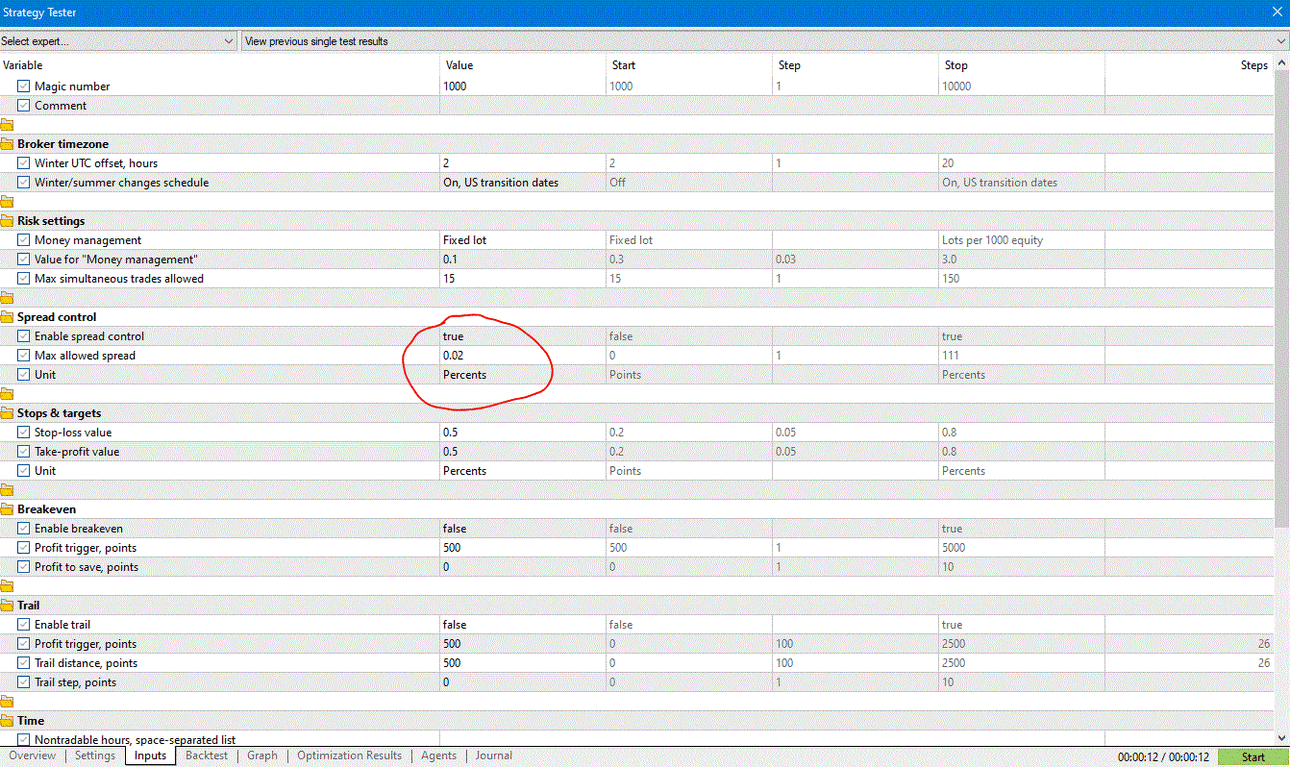Open the Journal tab
The height and width of the screenshot is (768, 1290).
coord(493,756)
